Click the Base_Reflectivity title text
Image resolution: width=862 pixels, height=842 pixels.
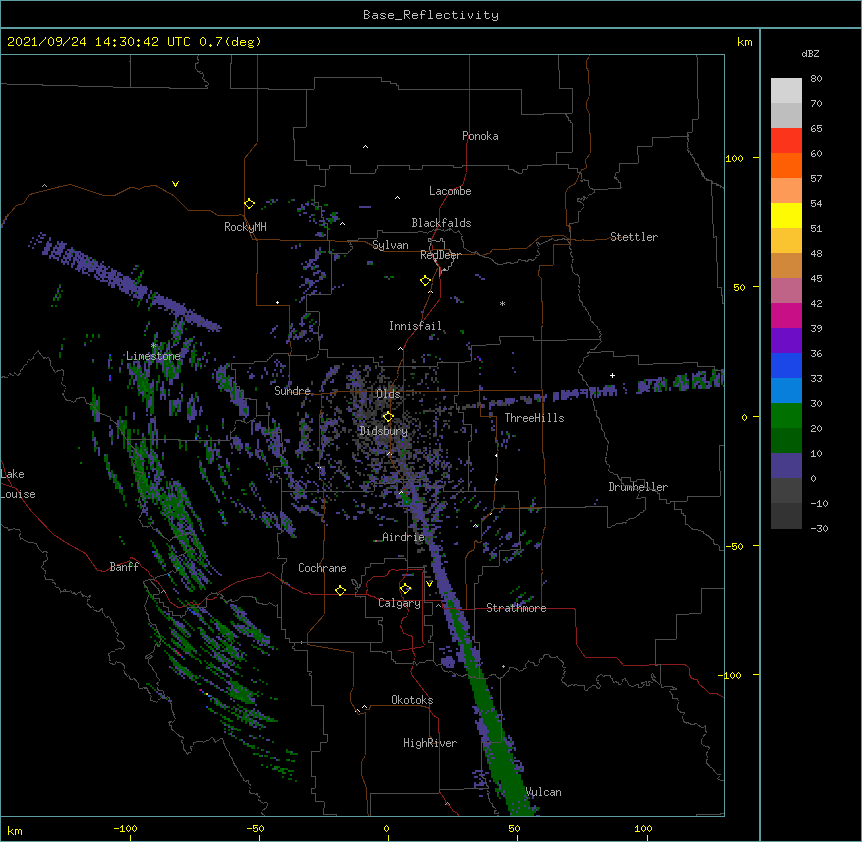pos(431,15)
